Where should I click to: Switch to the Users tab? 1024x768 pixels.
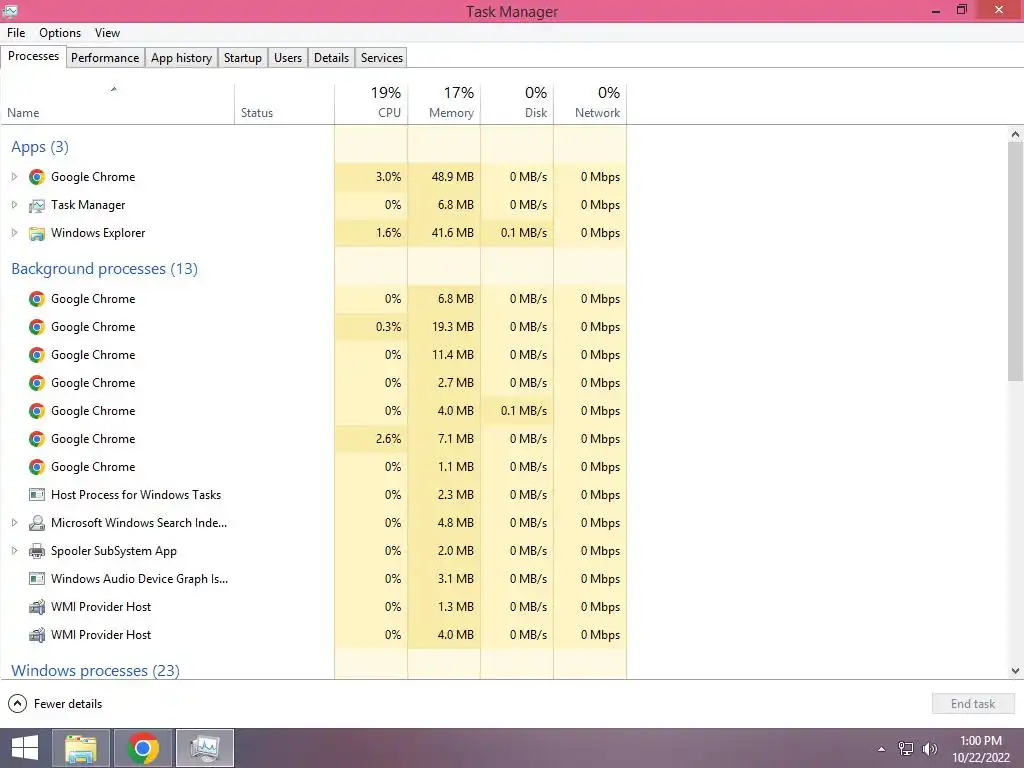click(x=288, y=57)
